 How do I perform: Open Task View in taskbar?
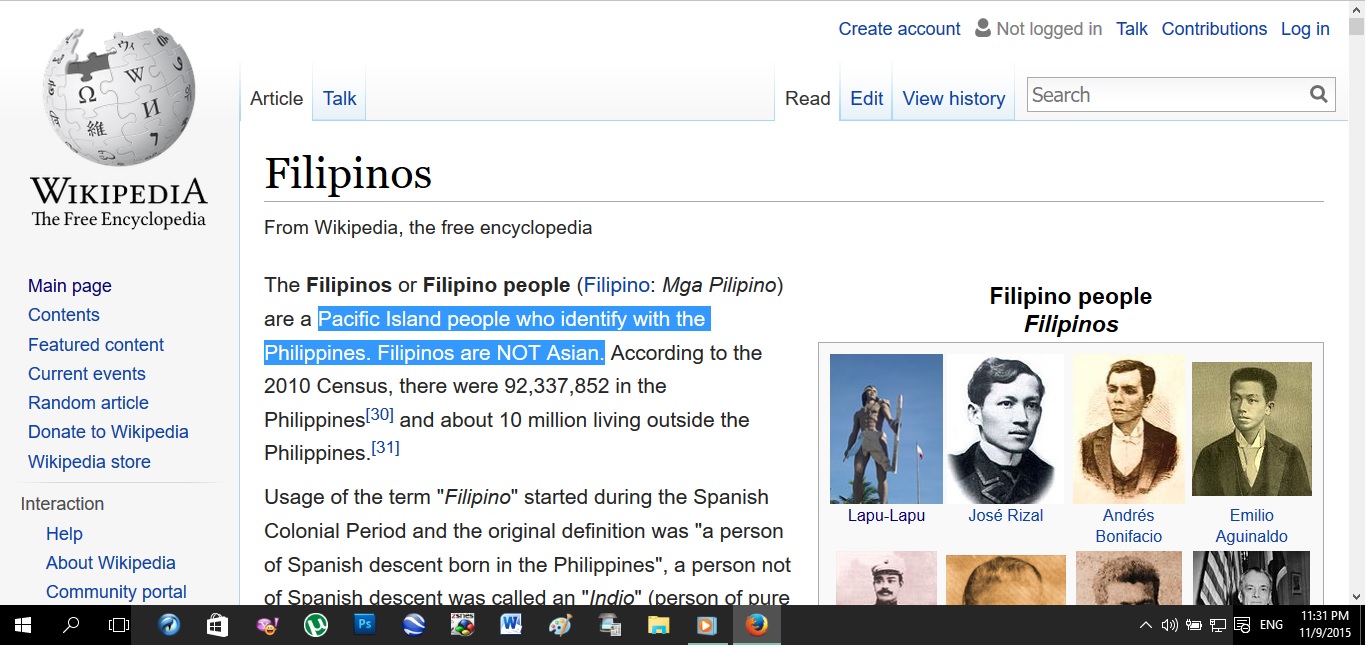pyautogui.click(x=119, y=625)
